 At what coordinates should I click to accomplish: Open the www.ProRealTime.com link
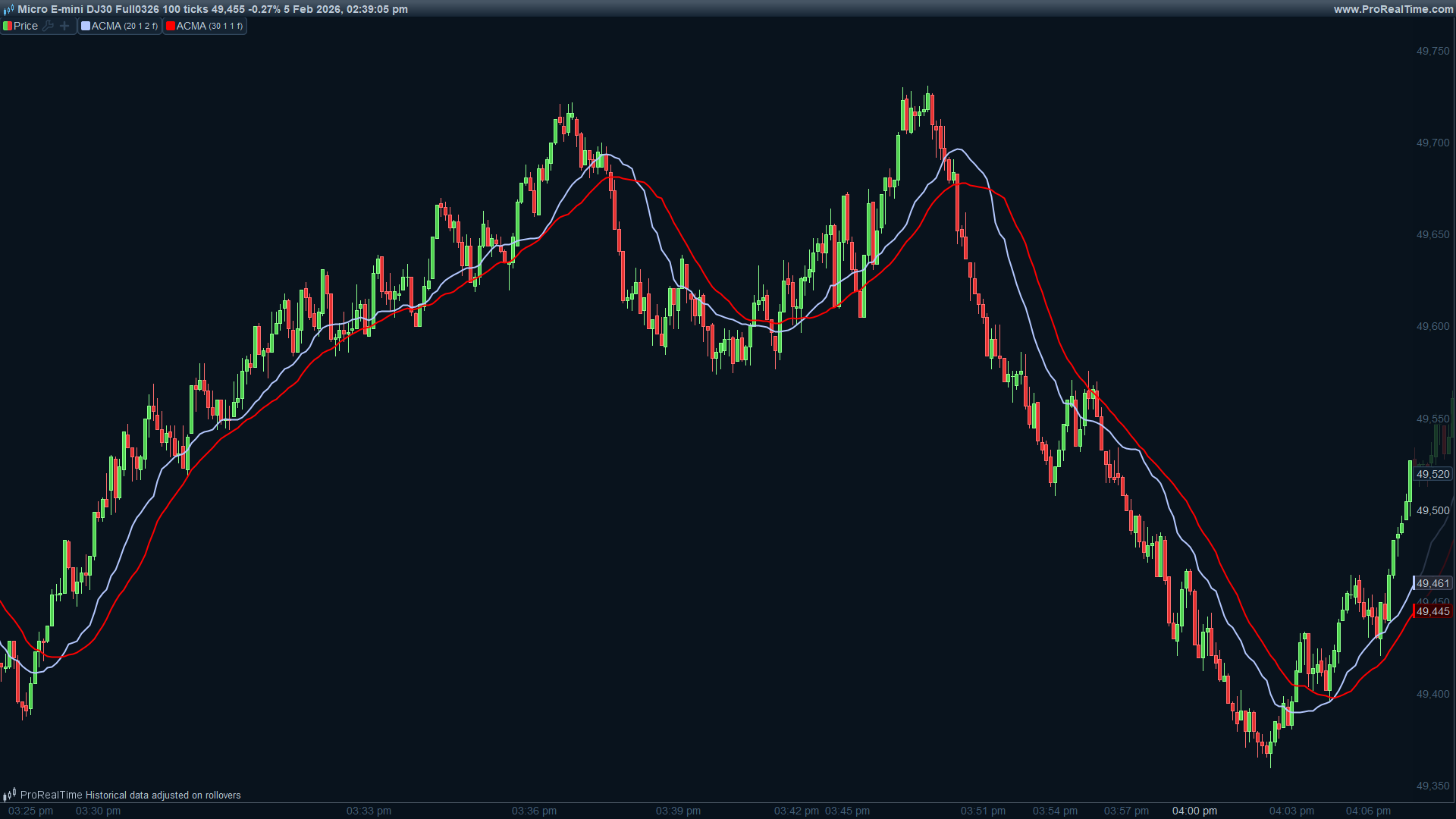click(x=1393, y=9)
